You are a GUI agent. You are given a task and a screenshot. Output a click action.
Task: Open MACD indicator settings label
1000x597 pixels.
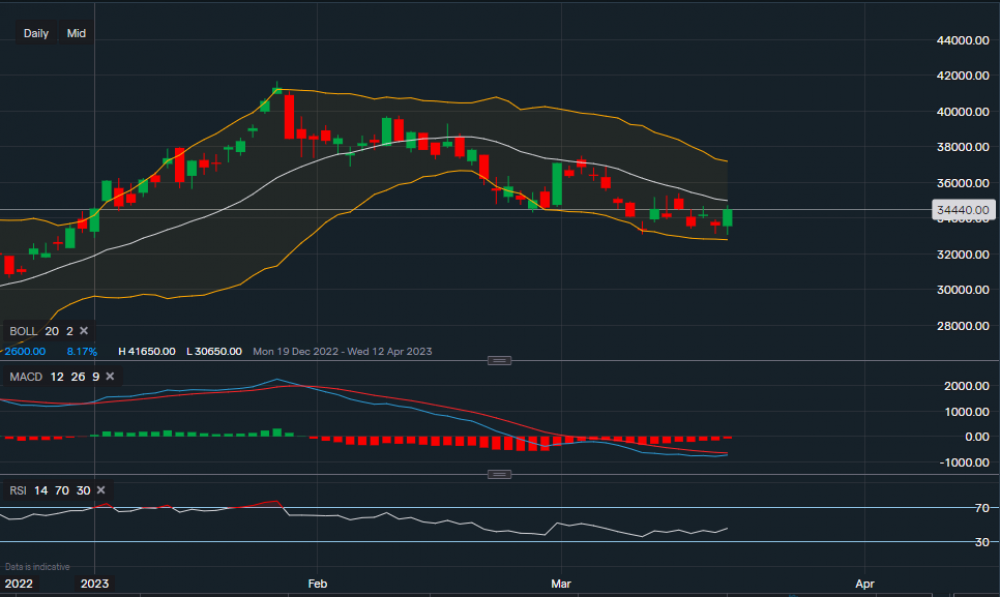click(x=28, y=376)
